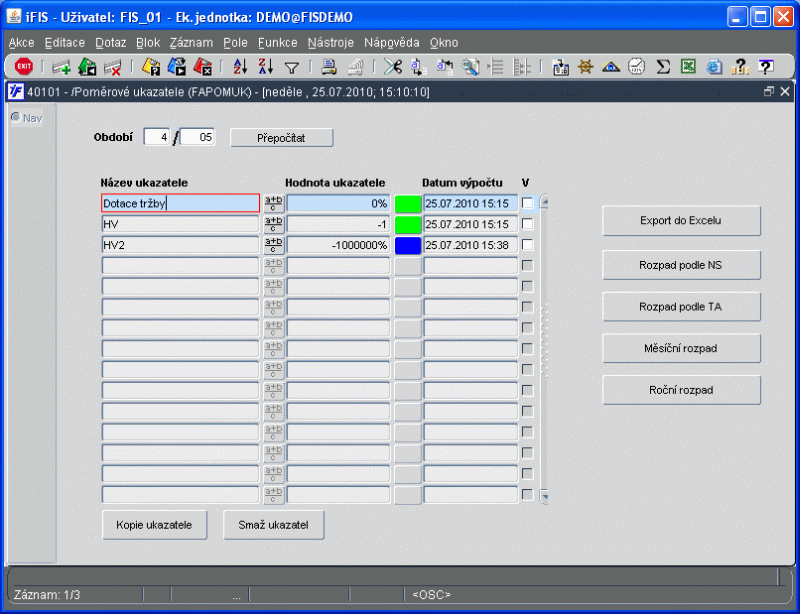The width and height of the screenshot is (800, 614).
Task: Open formula a+b/c button for HV row
Action: click(273, 224)
